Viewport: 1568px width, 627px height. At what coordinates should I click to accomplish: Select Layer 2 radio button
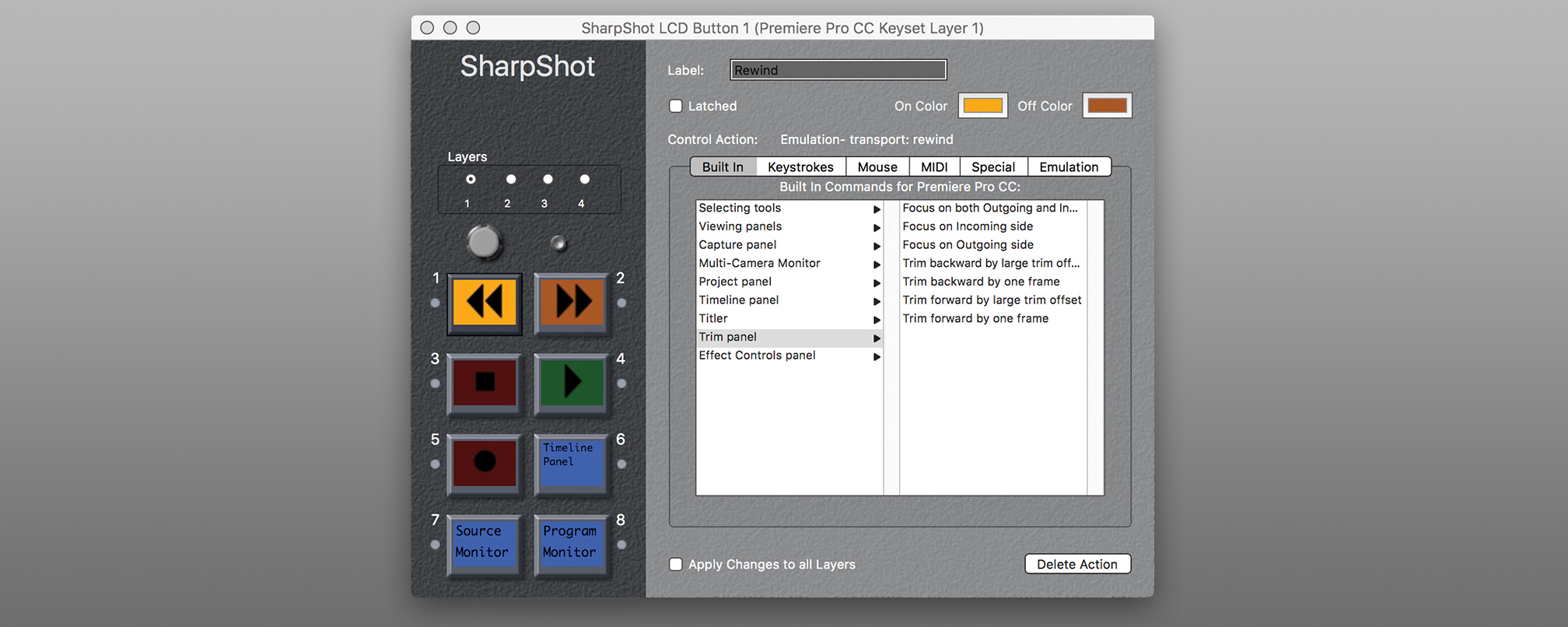pos(511,179)
